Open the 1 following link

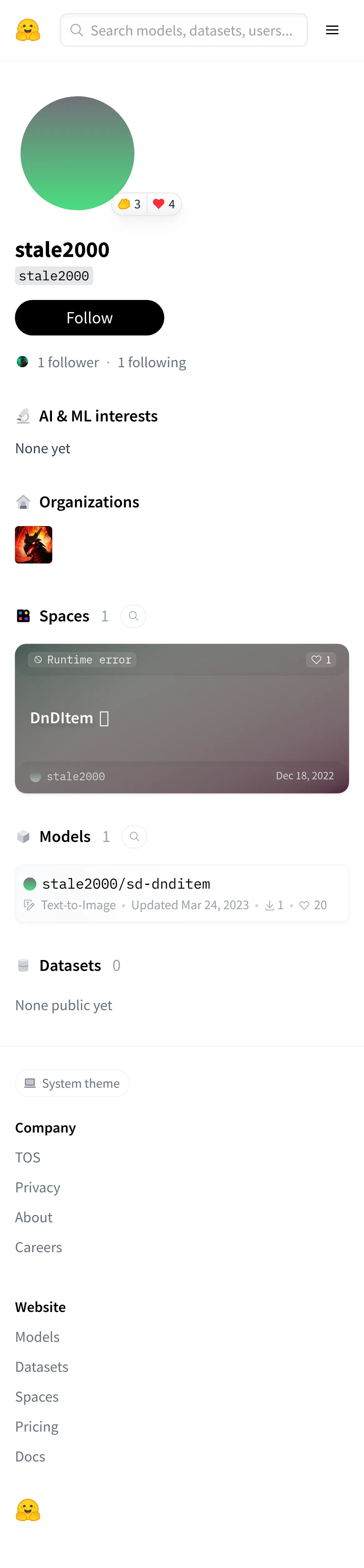click(x=152, y=362)
